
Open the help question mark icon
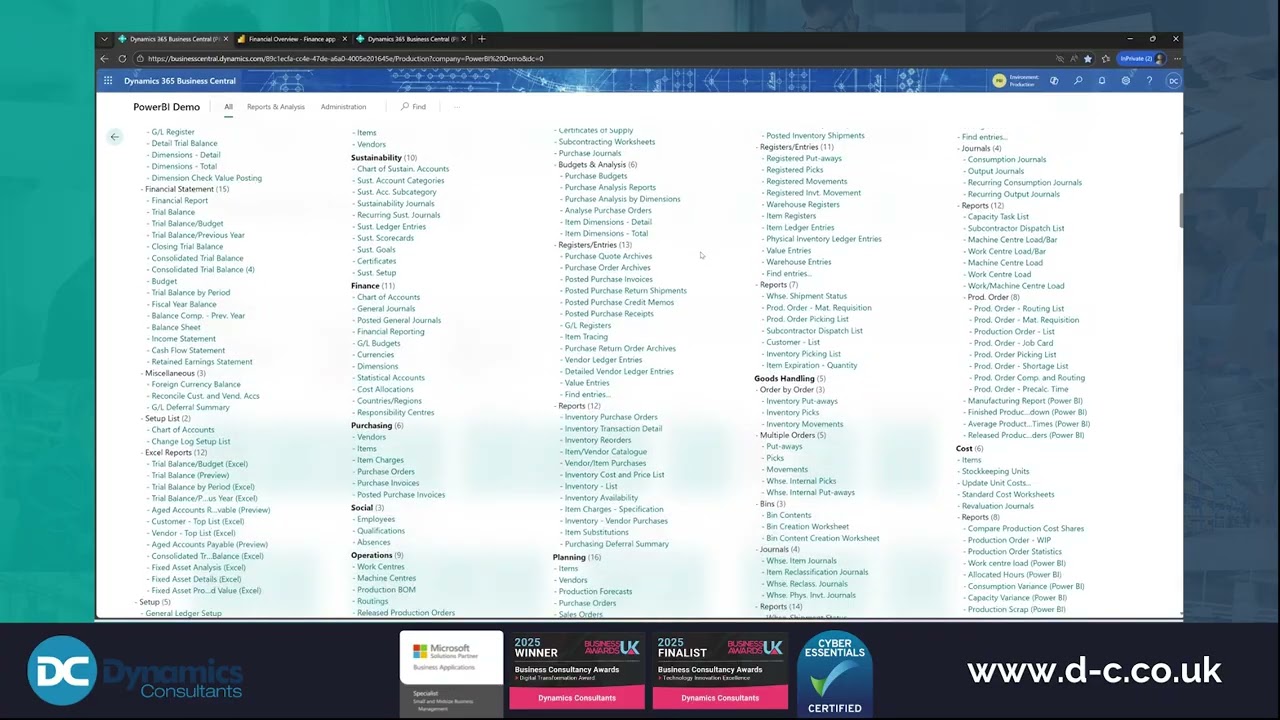(1149, 81)
